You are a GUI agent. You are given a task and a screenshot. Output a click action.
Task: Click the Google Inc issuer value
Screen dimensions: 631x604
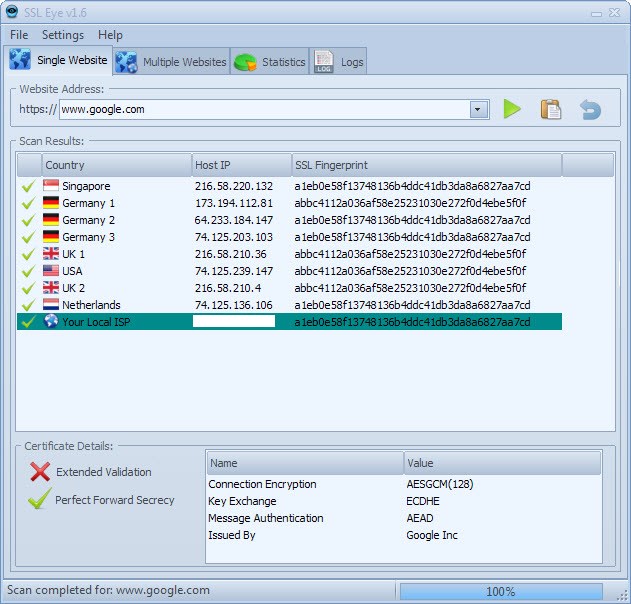point(432,535)
